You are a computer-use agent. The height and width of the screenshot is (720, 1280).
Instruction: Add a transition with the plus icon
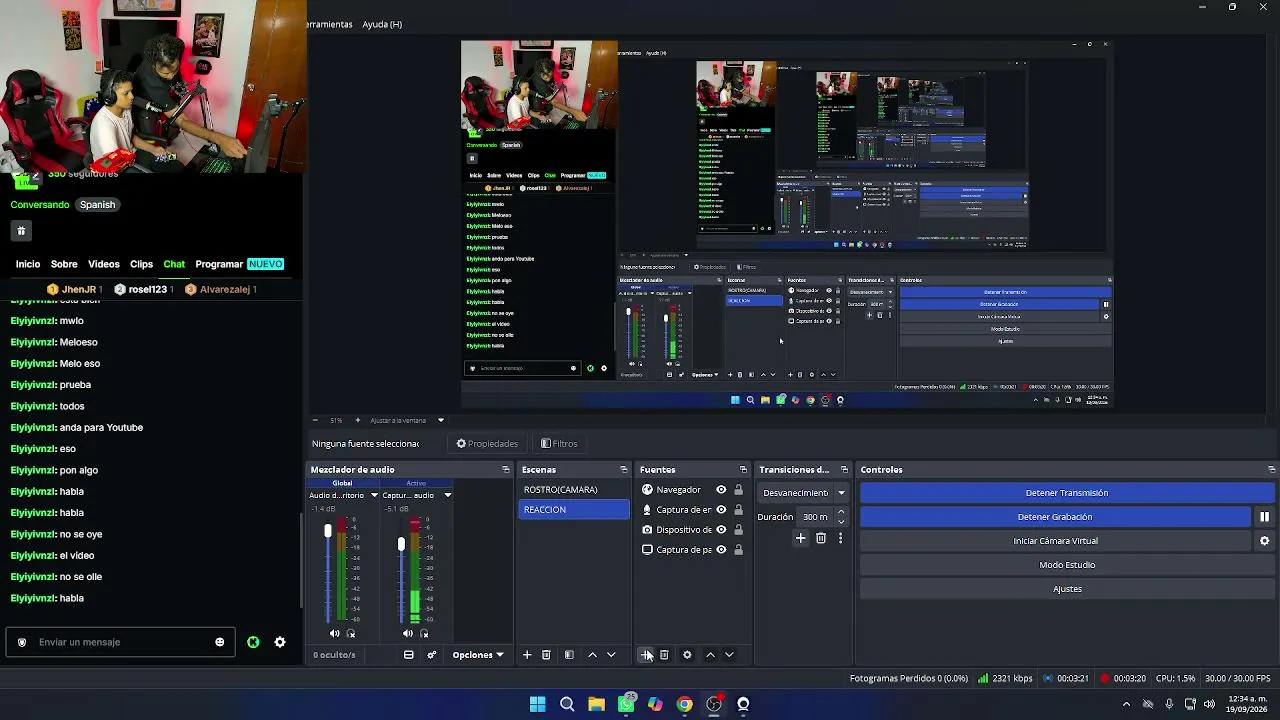800,538
